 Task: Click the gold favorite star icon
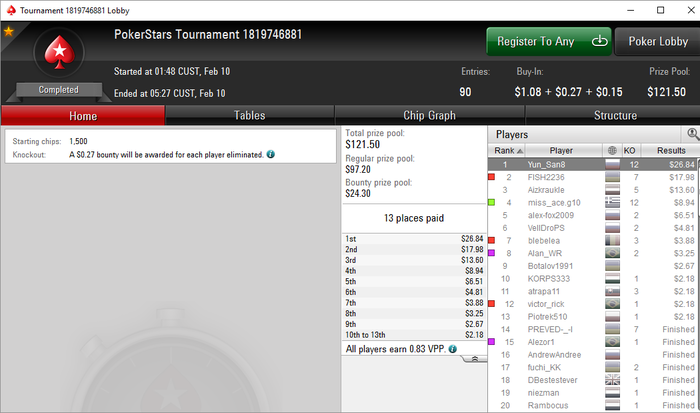click(x=8, y=31)
